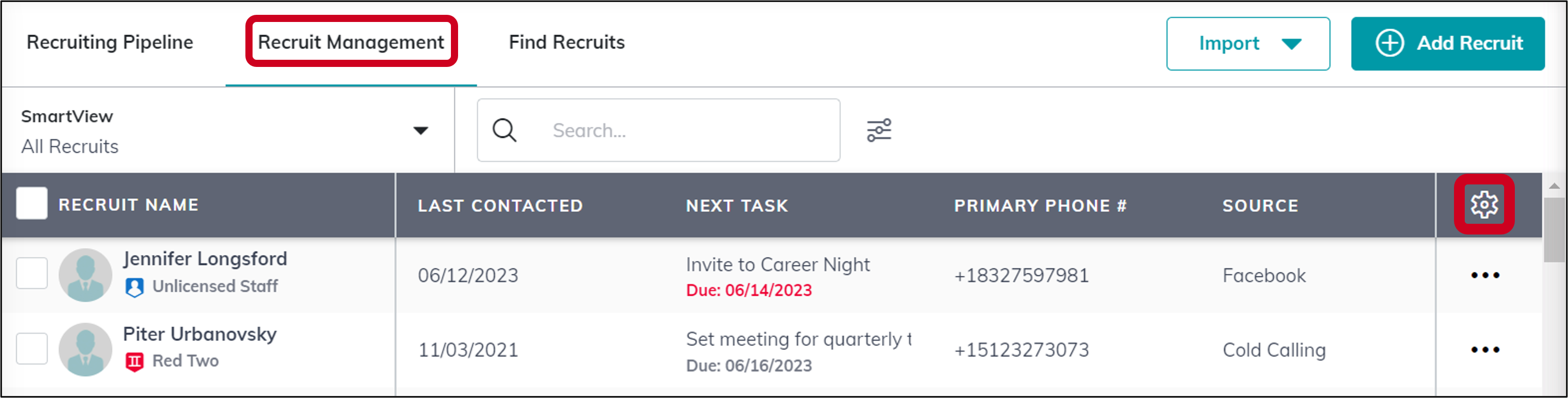
Task: Click the Add Recruit button
Action: pos(1449,43)
